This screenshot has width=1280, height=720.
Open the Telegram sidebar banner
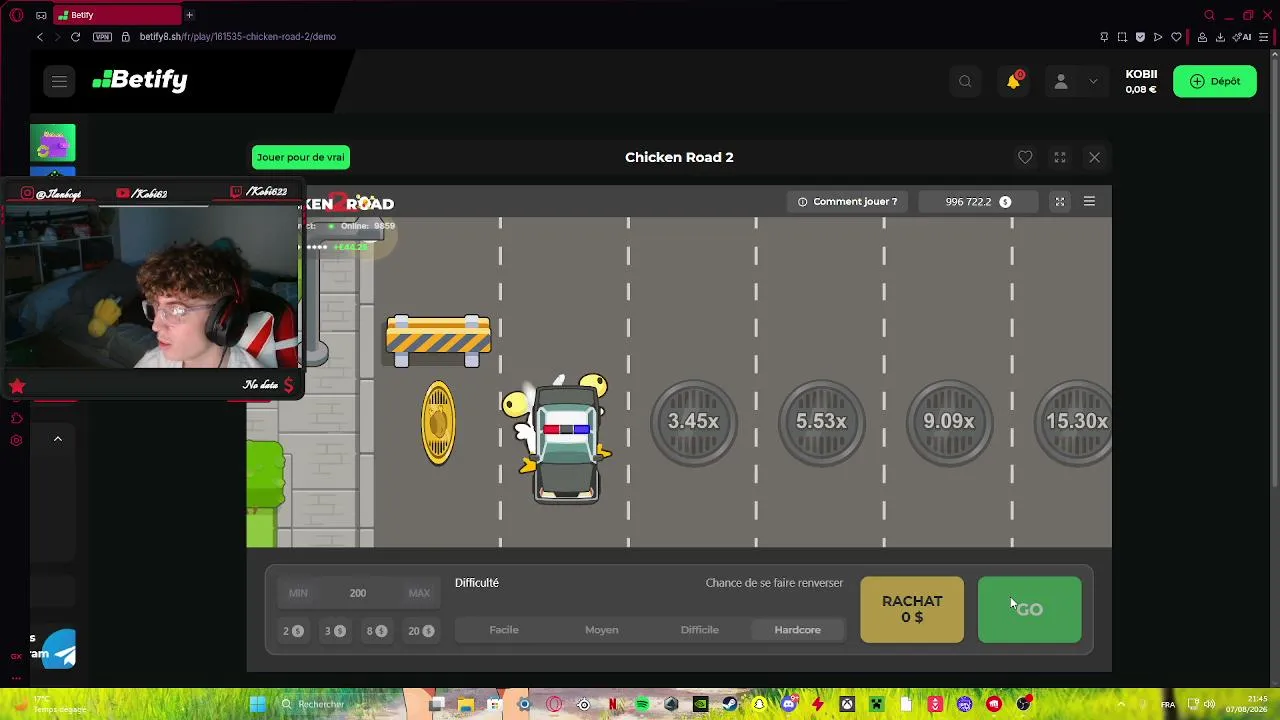tap(53, 648)
